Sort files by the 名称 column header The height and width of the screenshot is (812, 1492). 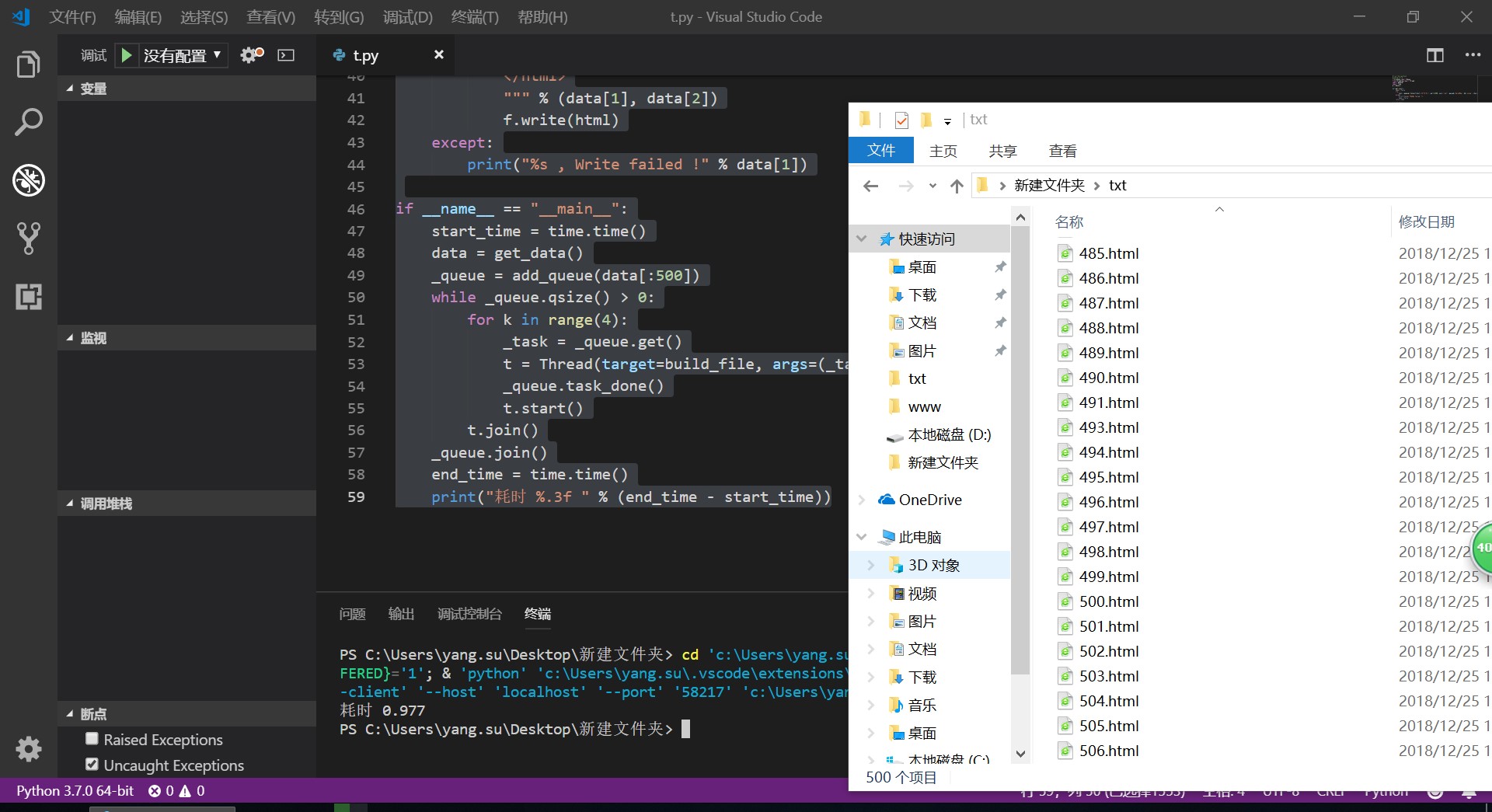point(1069,222)
